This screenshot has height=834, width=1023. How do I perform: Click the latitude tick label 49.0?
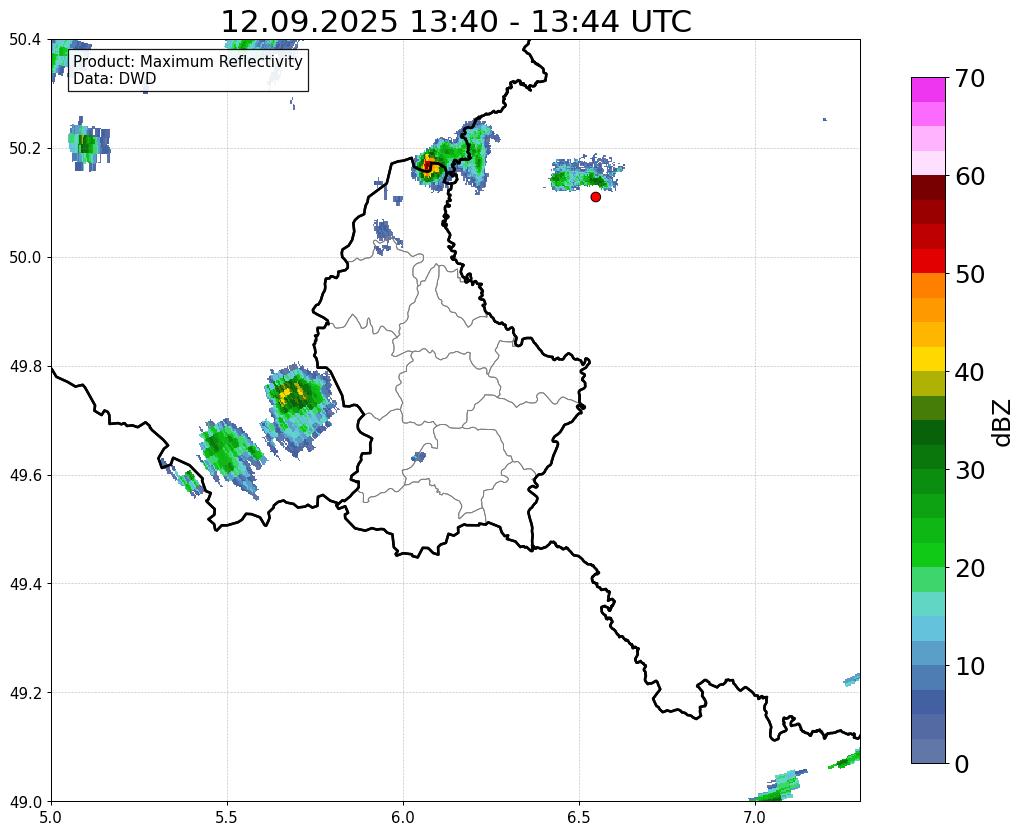(x=25, y=802)
